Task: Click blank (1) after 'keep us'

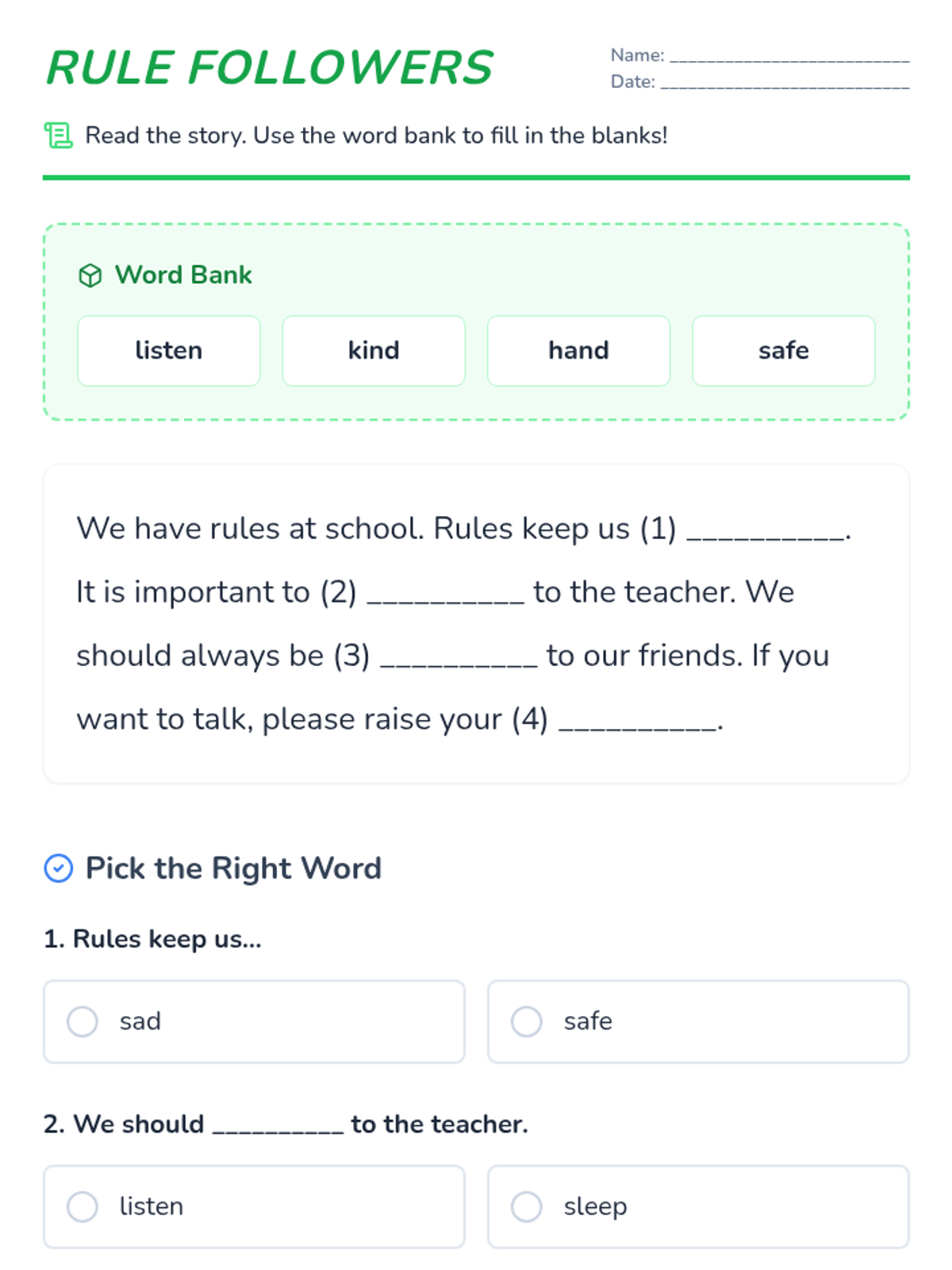Action: [x=766, y=532]
